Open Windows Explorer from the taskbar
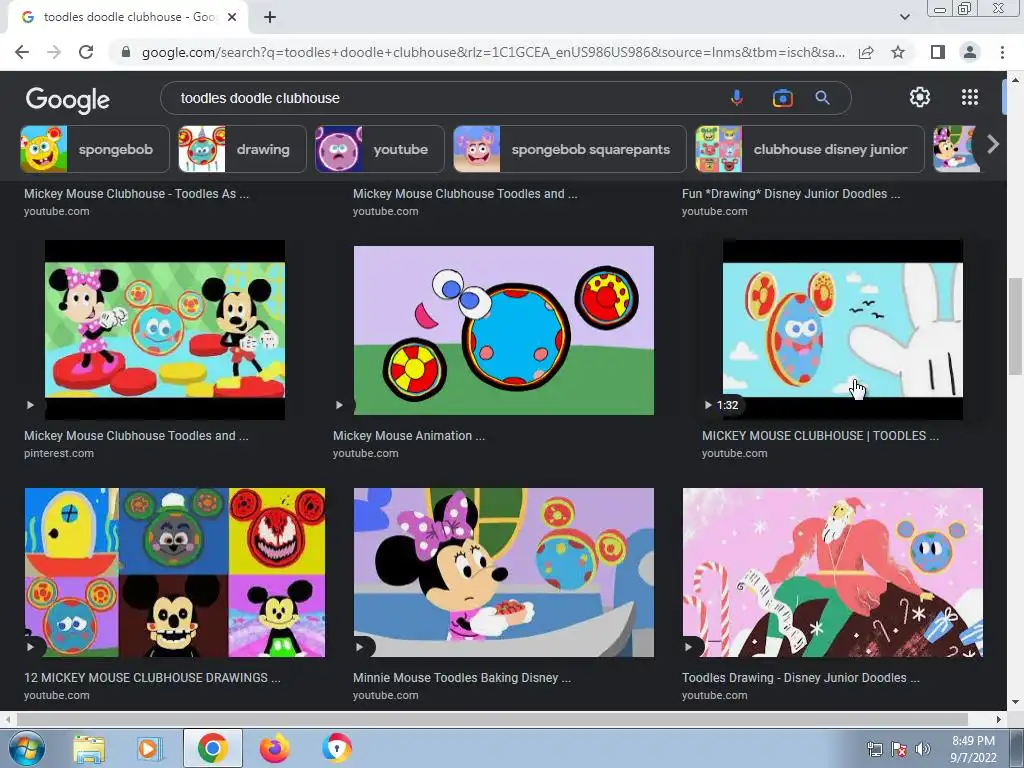1024x768 pixels. [89, 749]
